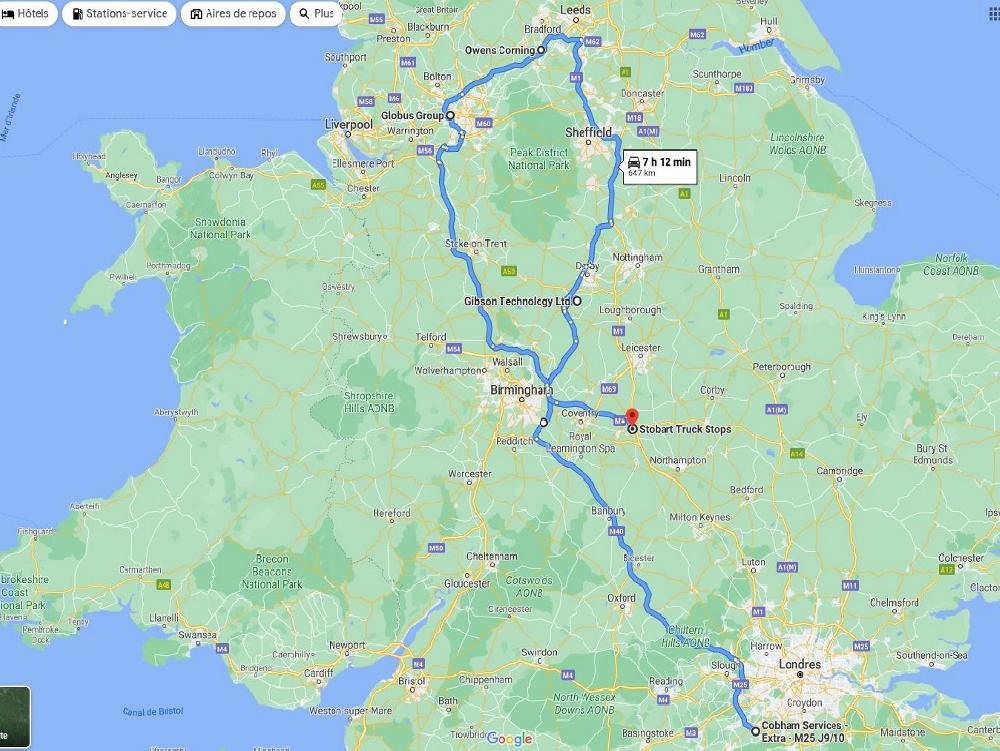Switch to satellite layer thumbnail

coord(14,717)
